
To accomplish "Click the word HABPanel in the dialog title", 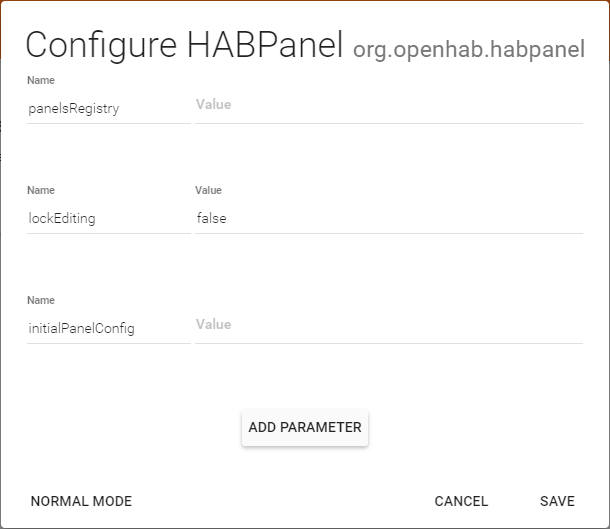I will 262,45.
